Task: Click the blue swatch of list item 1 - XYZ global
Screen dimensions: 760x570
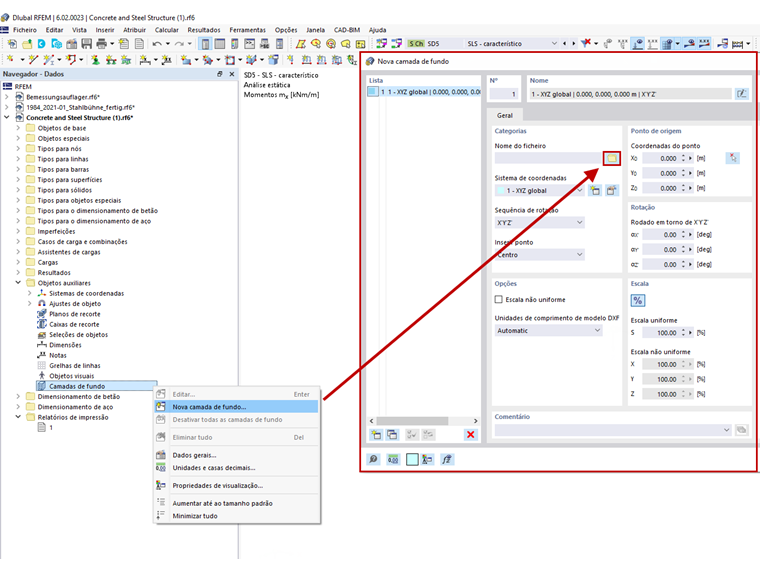Action: pos(373,92)
